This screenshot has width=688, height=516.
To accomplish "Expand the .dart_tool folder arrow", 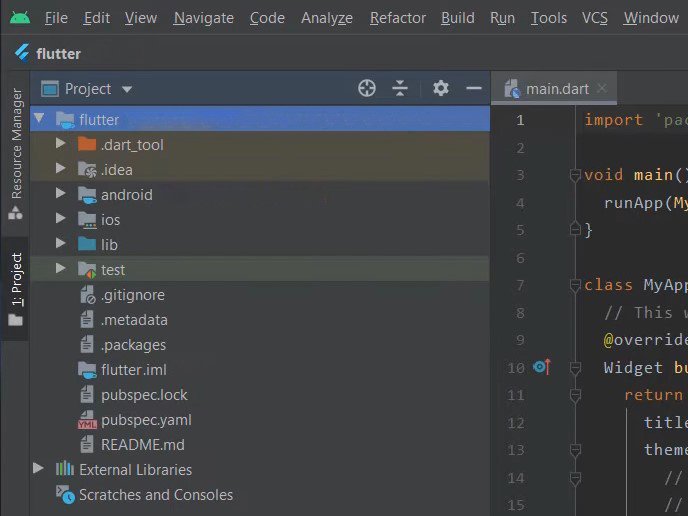I will [61, 143].
